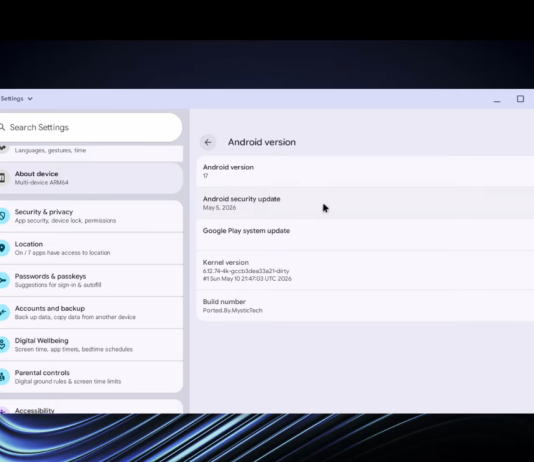
Task: Open the Android security update row
Action: point(365,203)
